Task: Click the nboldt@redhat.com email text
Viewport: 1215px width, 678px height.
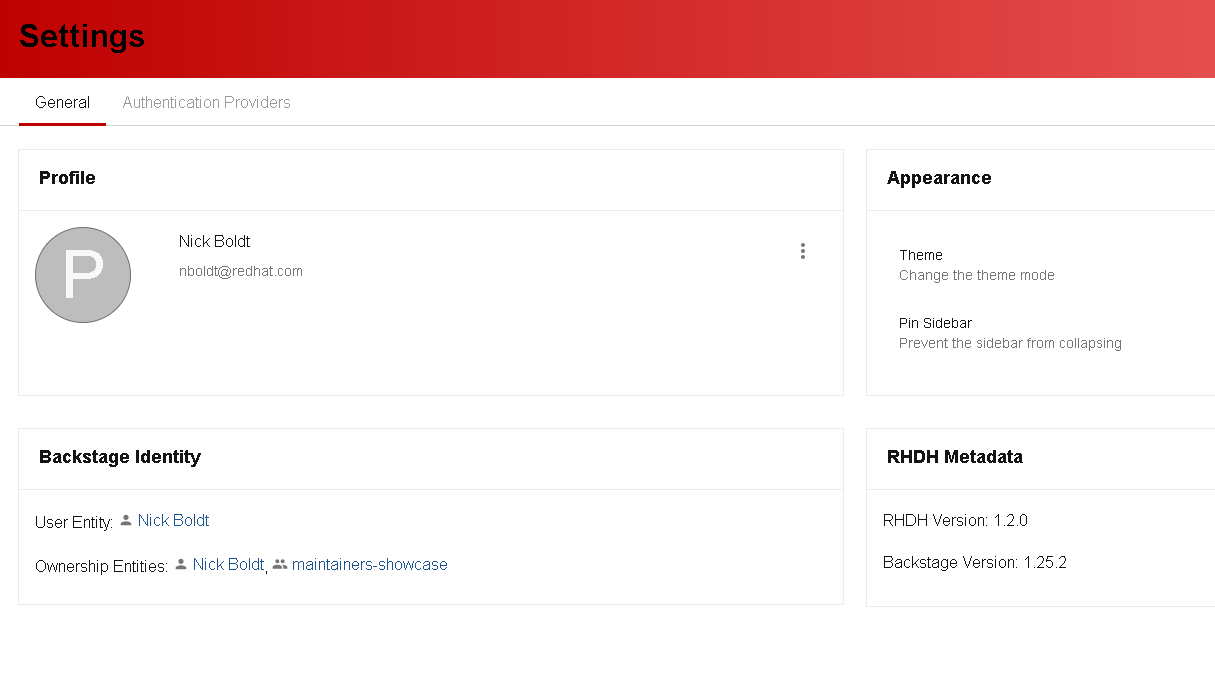Action: (241, 271)
